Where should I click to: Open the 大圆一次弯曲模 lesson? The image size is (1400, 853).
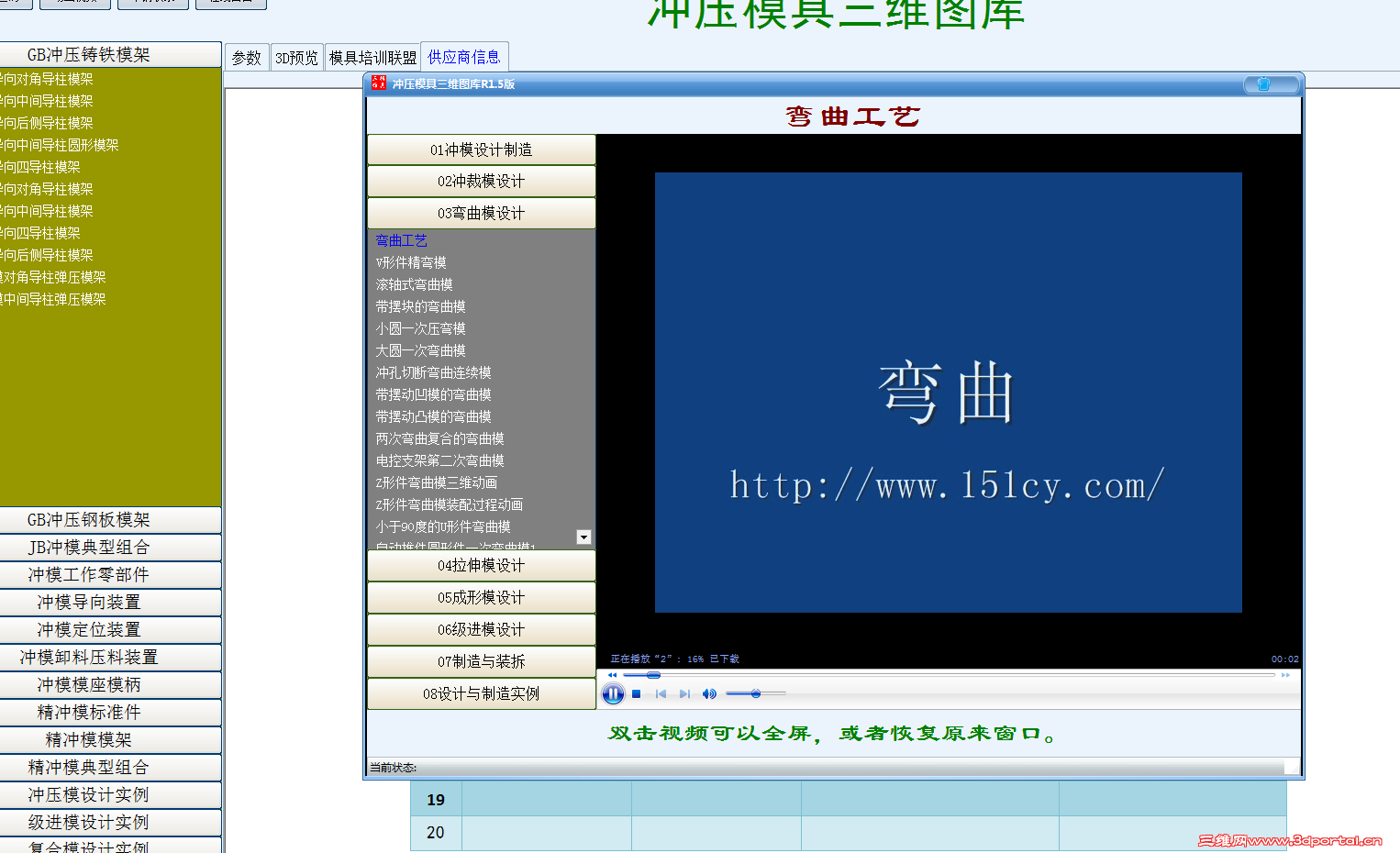pos(421,351)
